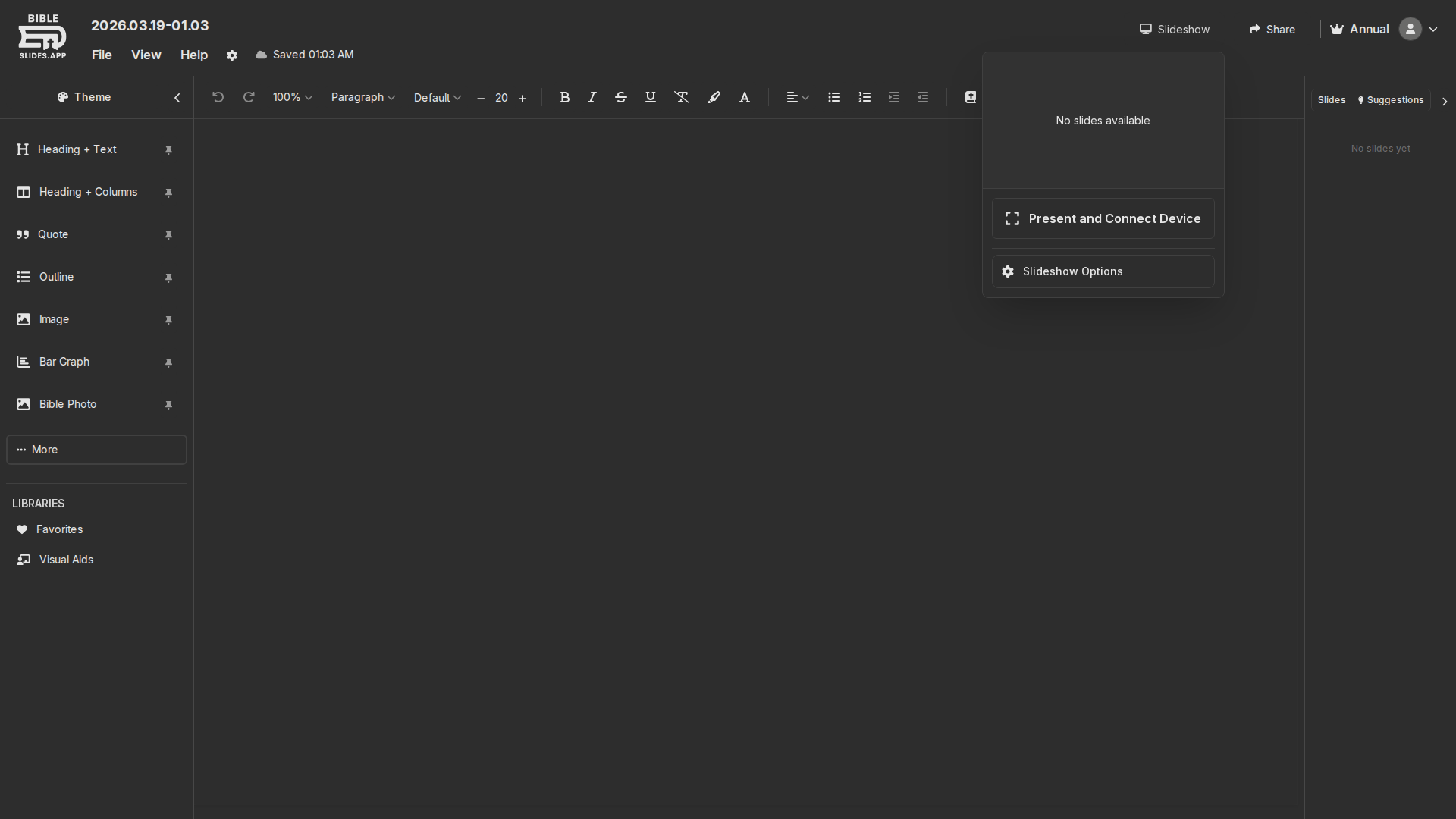Open the 100% zoom dropdown
The width and height of the screenshot is (1456, 819).
pyautogui.click(x=293, y=97)
